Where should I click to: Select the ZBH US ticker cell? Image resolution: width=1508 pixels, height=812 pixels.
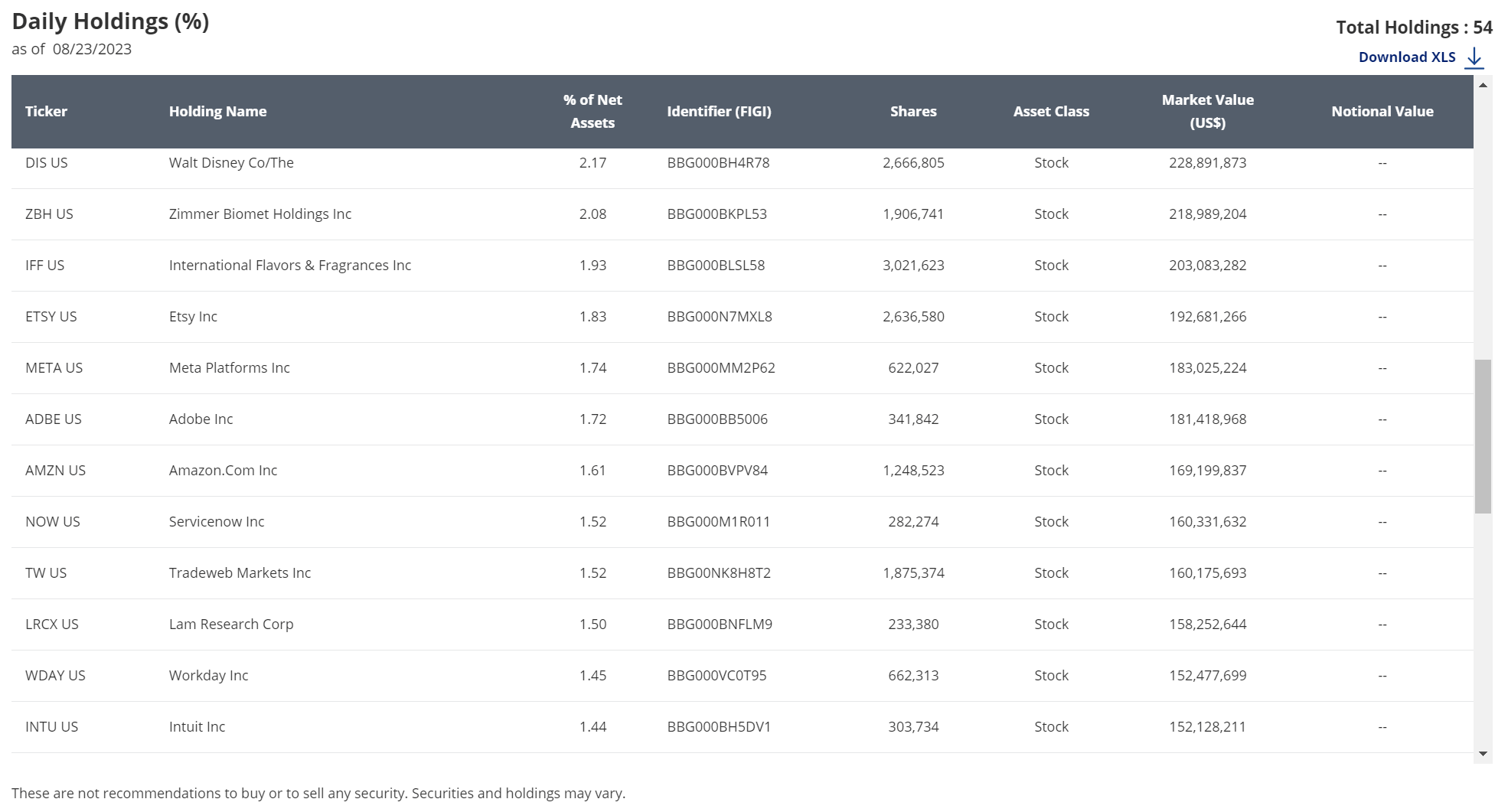(49, 214)
